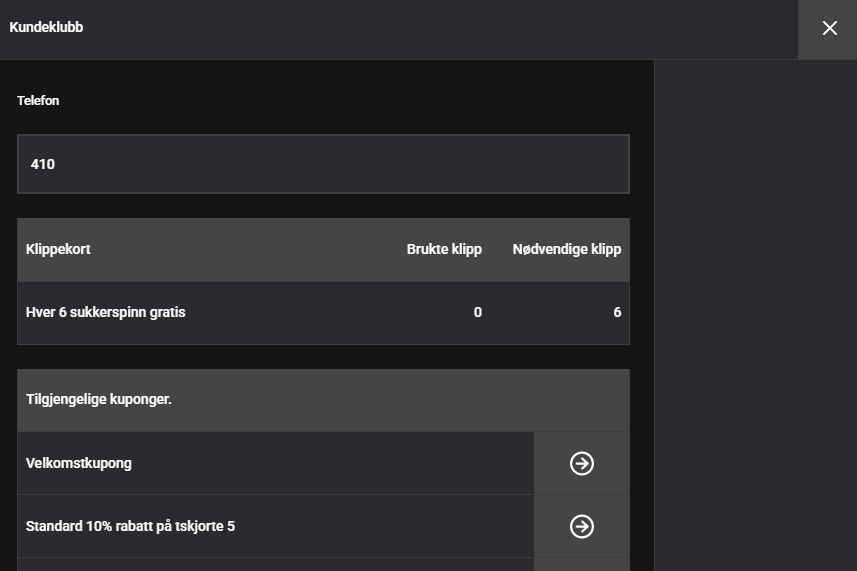Click the partially visible arrow button below Standard coupon
Screen dimensions: 857x571
tap(582, 564)
